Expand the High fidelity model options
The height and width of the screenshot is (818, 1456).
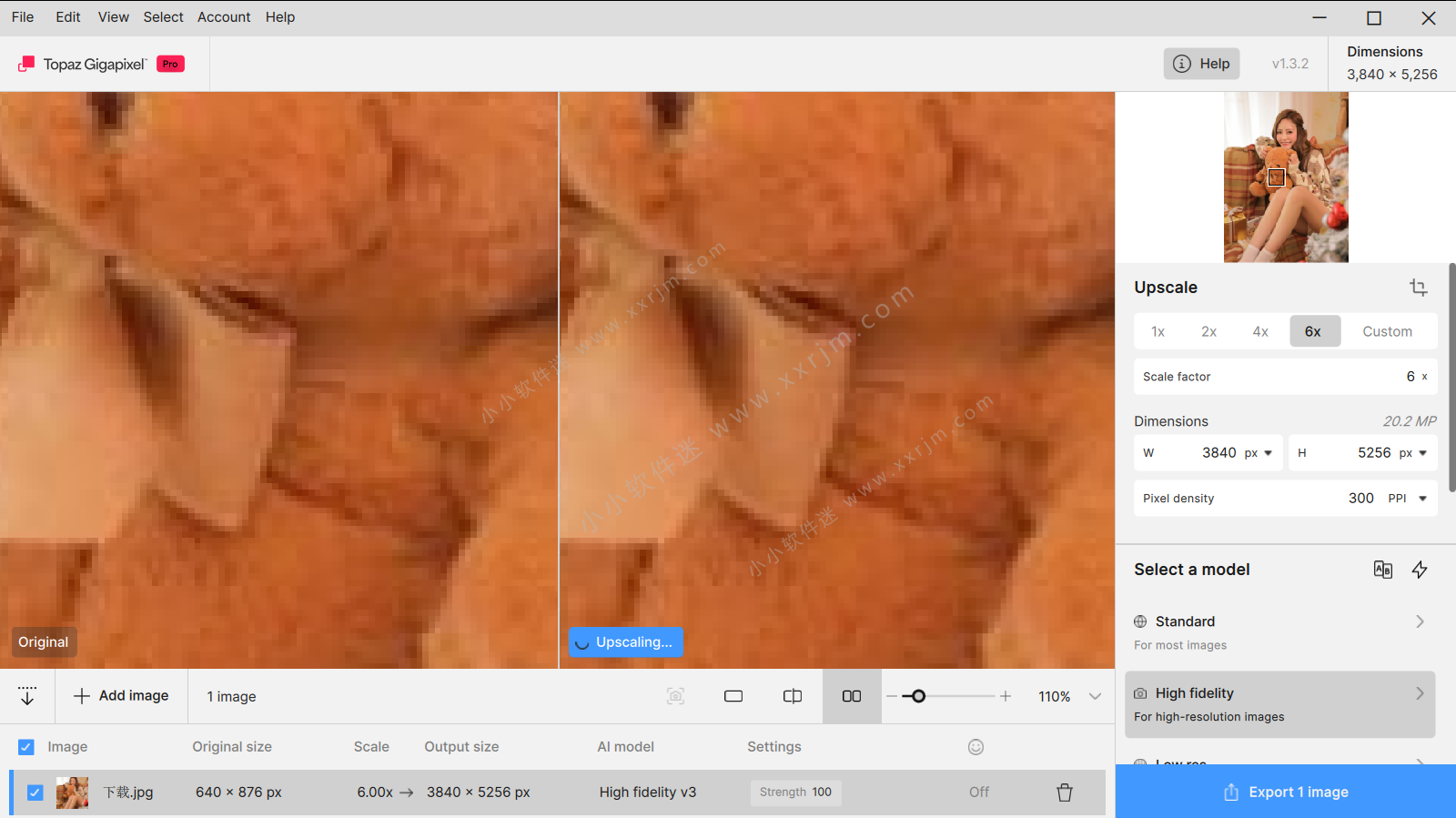(1420, 693)
